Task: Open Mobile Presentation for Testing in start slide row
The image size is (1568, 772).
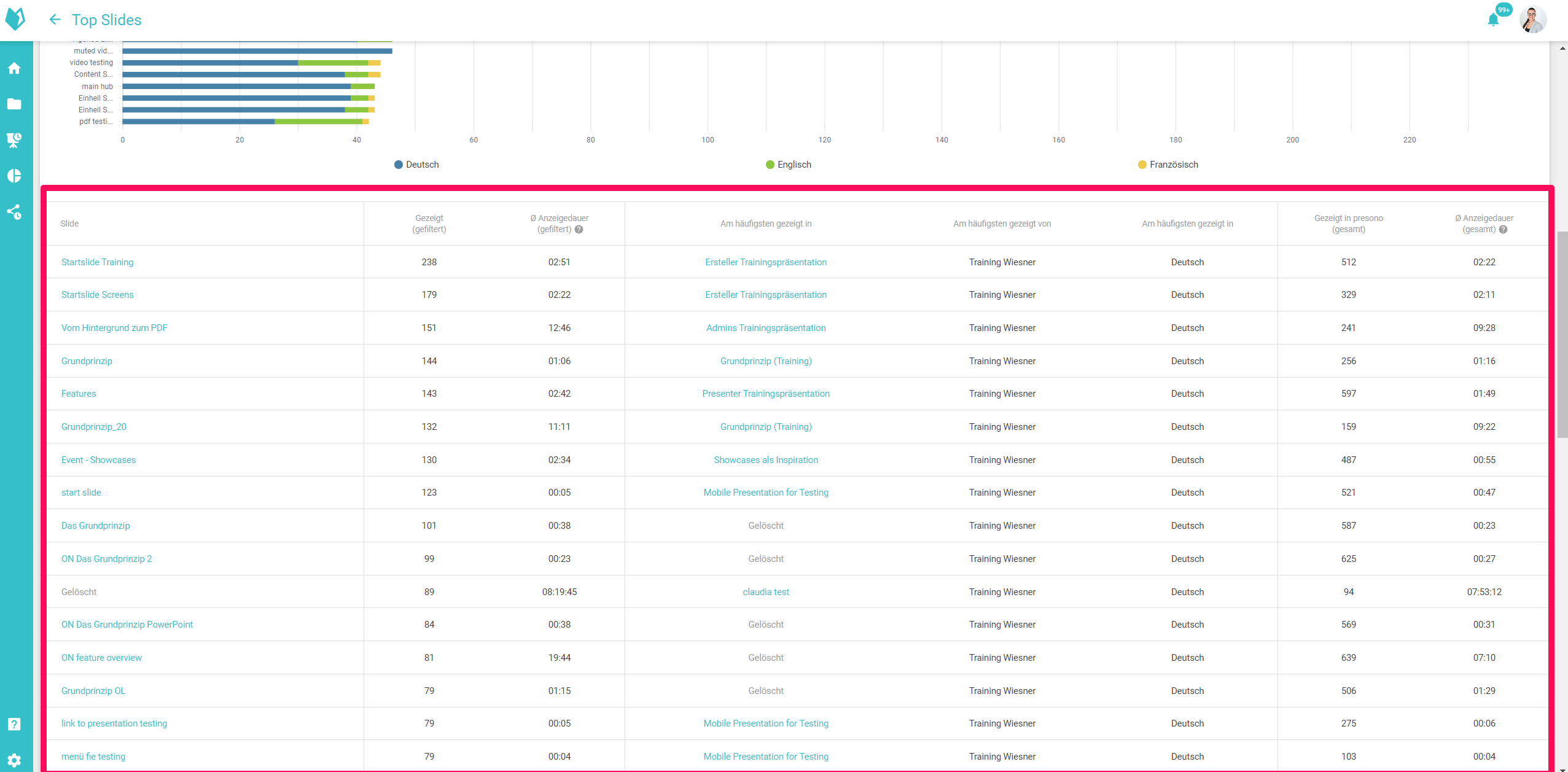Action: 766,493
